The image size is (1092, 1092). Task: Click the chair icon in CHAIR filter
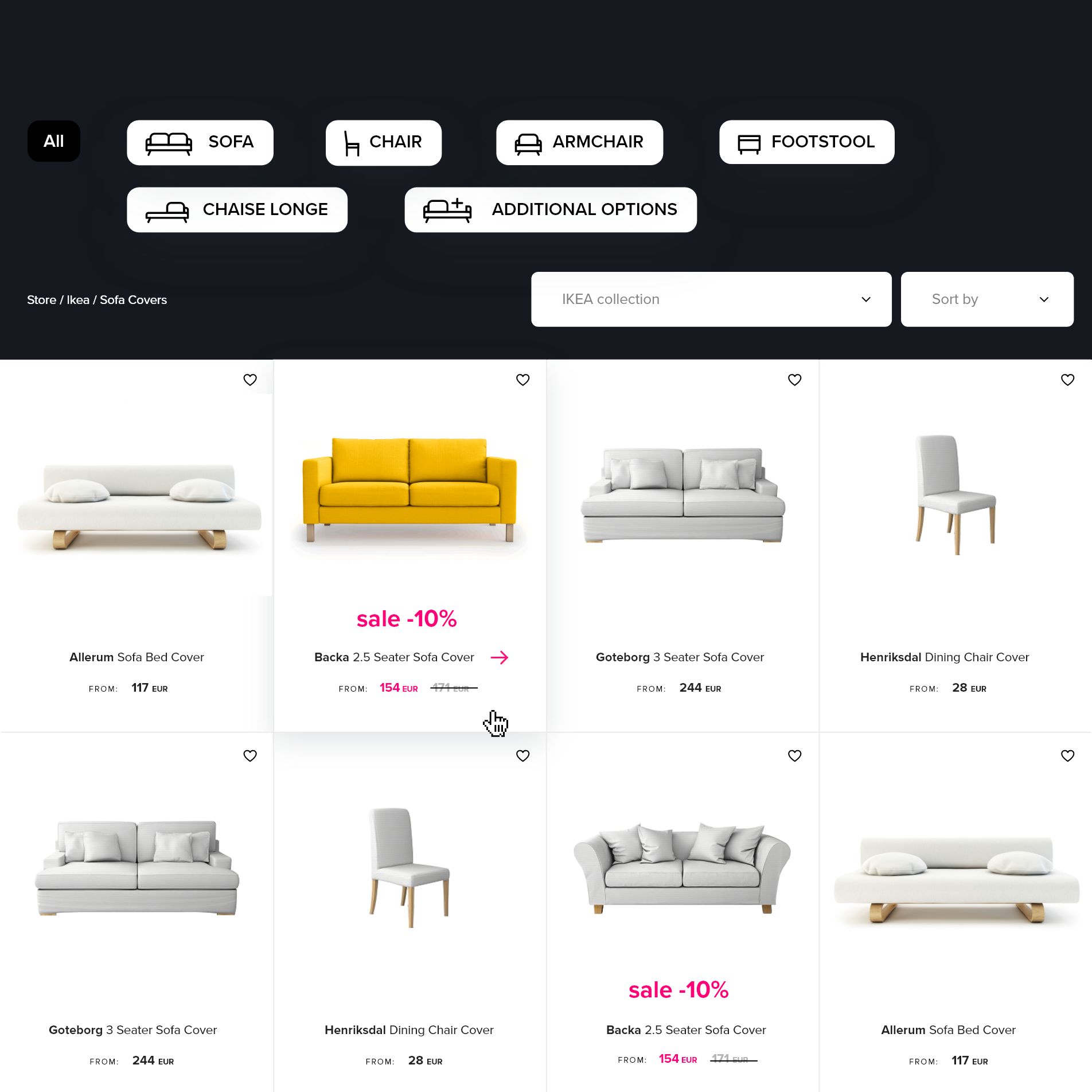pos(352,143)
